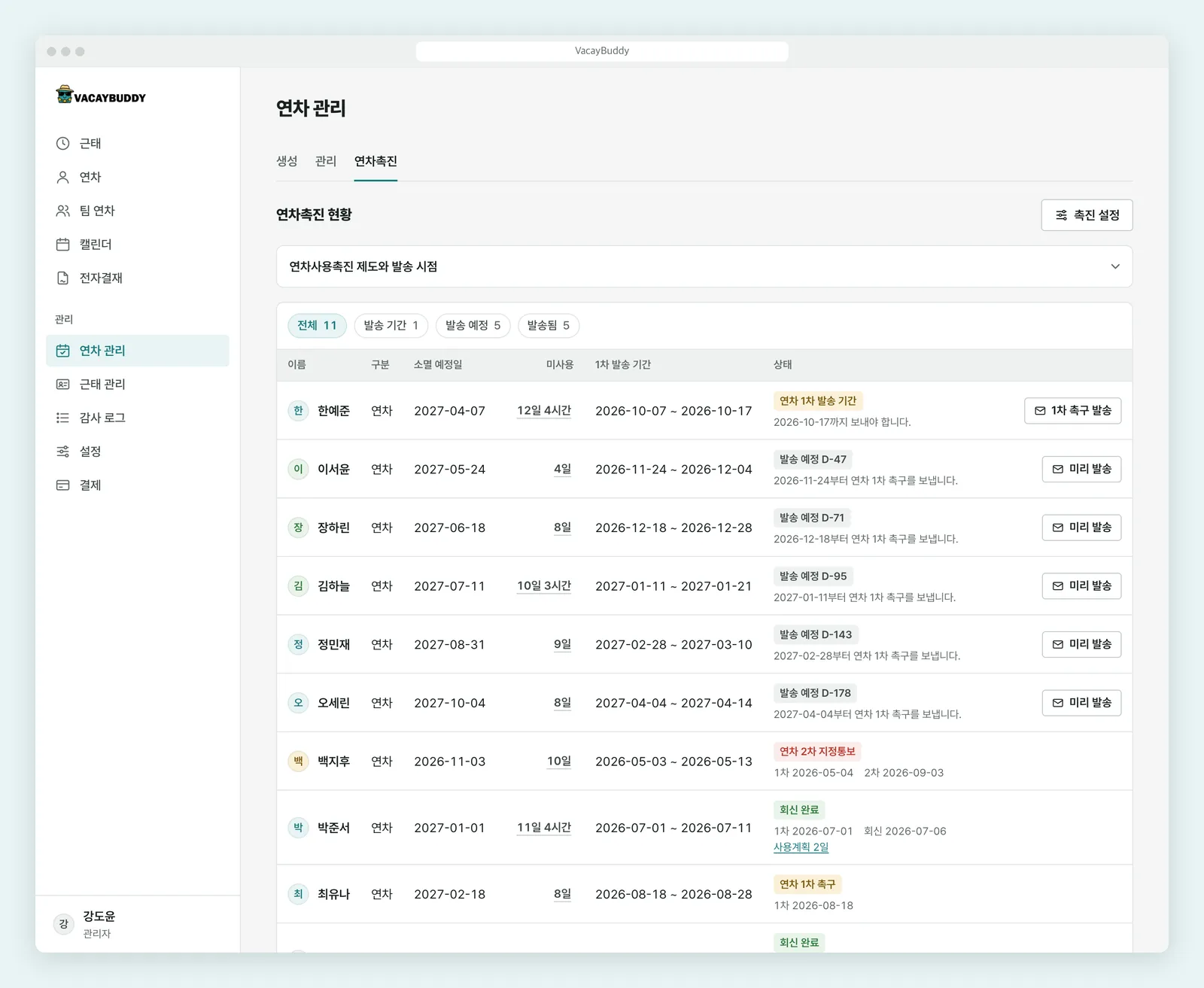
Task: Click 연차 관리 calendar-check icon
Action: pos(63,351)
